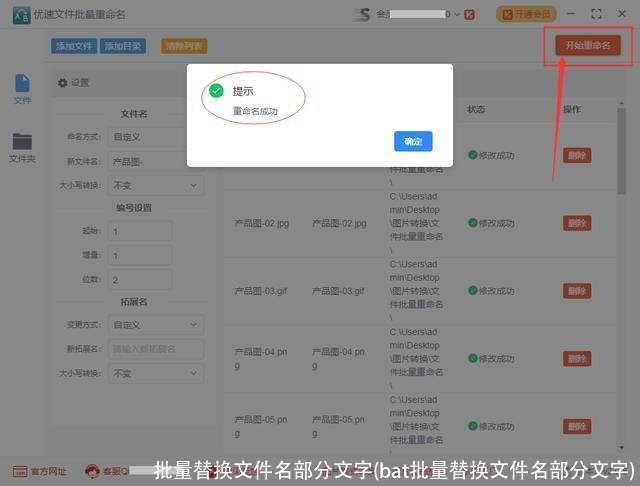
Task: Click the red icon beside the account name
Action: [x=469, y=15]
